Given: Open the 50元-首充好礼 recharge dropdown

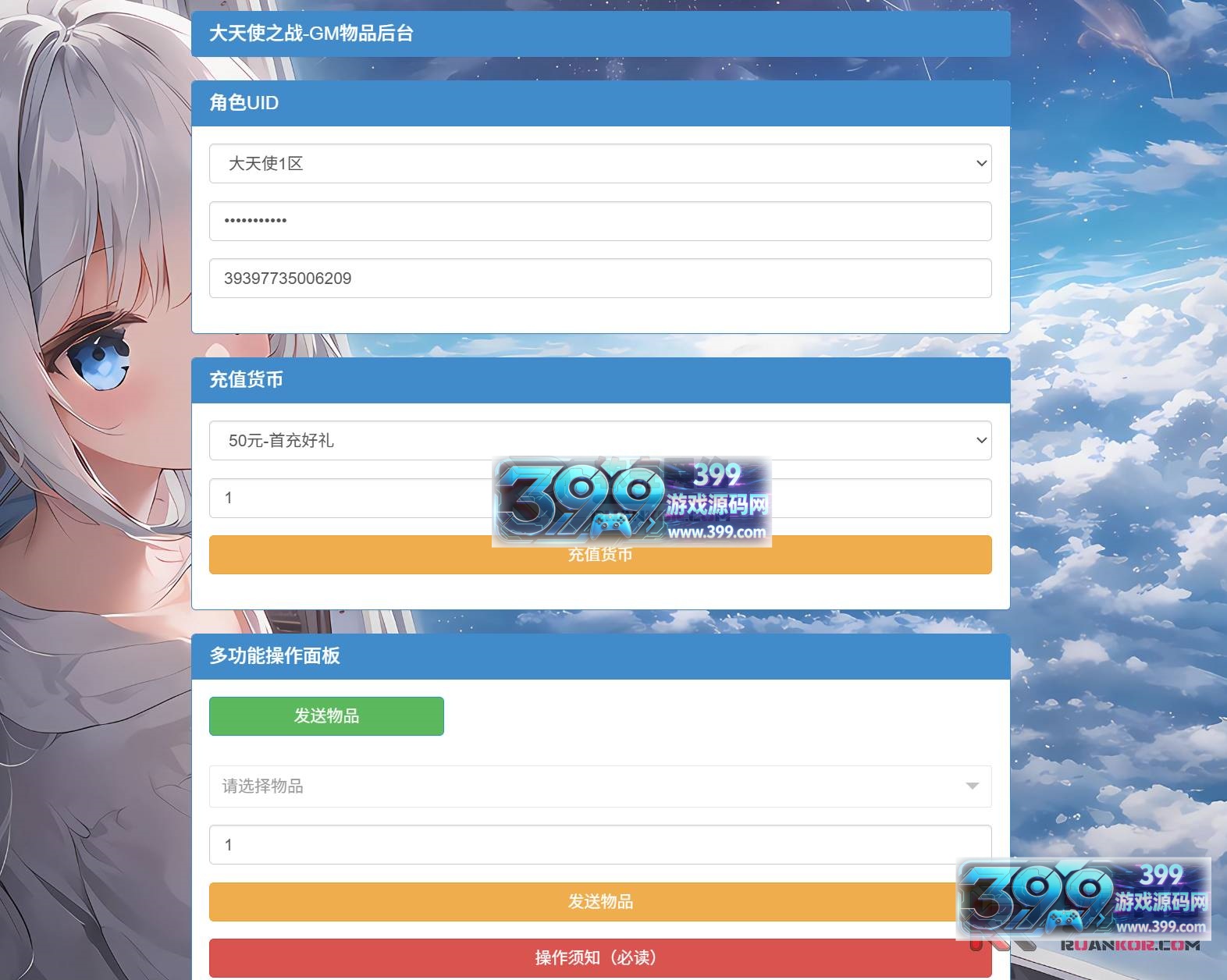Looking at the screenshot, I should (600, 441).
